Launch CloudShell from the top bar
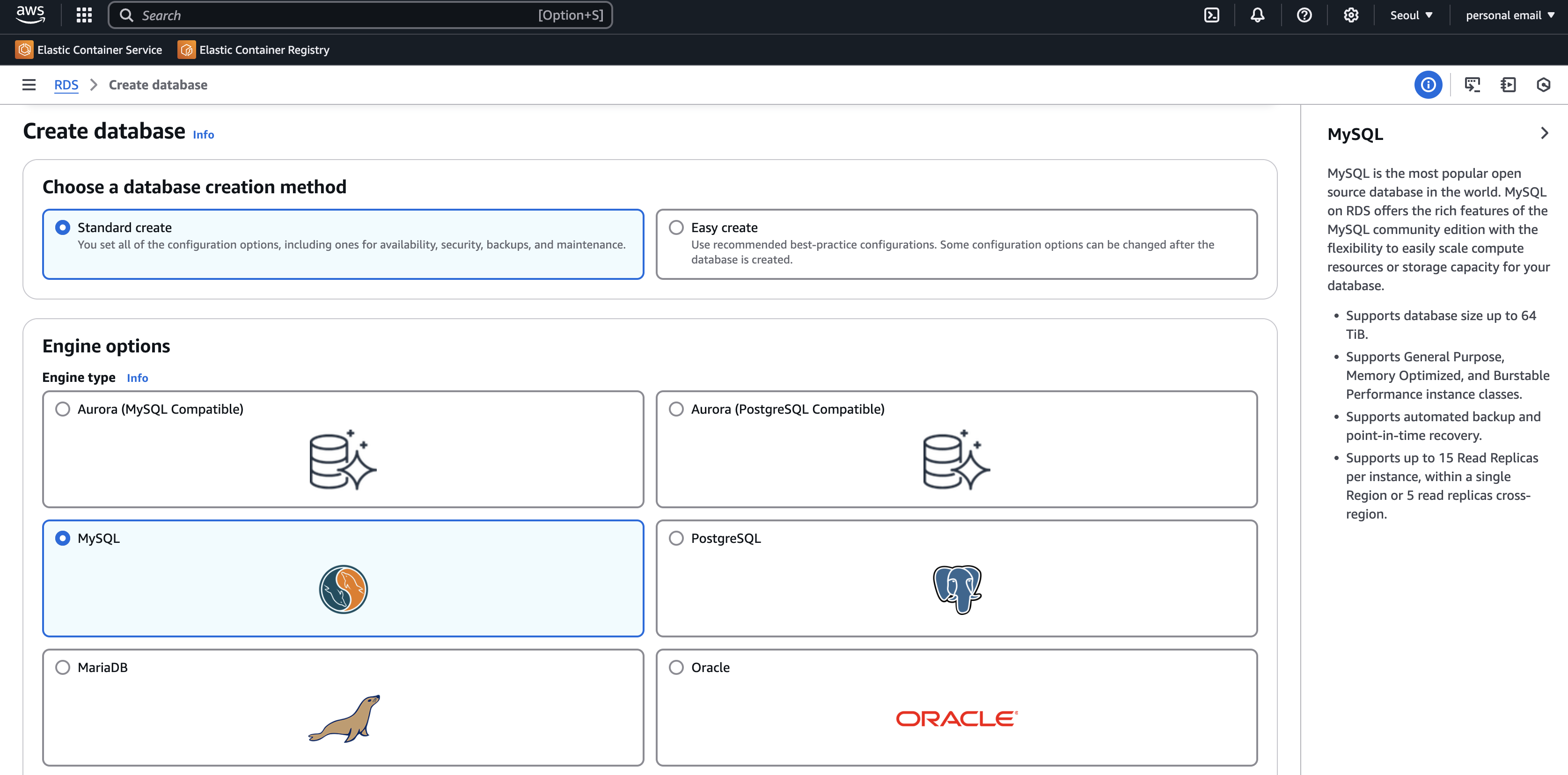Image resolution: width=1568 pixels, height=775 pixels. [x=1211, y=15]
